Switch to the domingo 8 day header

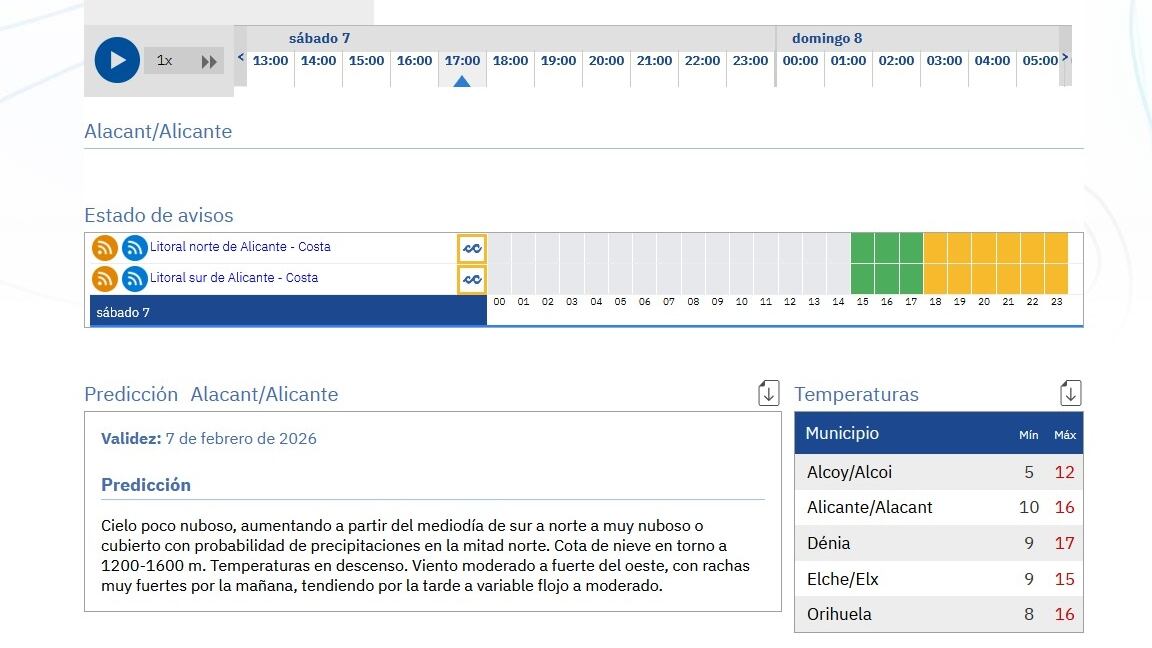click(x=827, y=38)
